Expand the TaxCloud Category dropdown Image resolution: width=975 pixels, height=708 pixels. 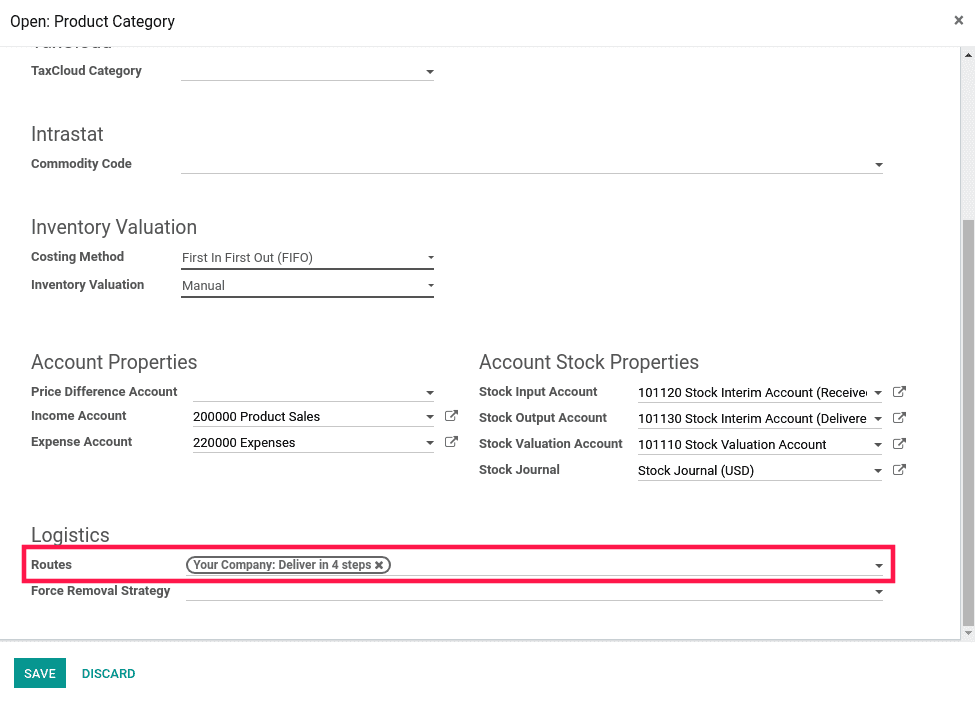pos(430,72)
